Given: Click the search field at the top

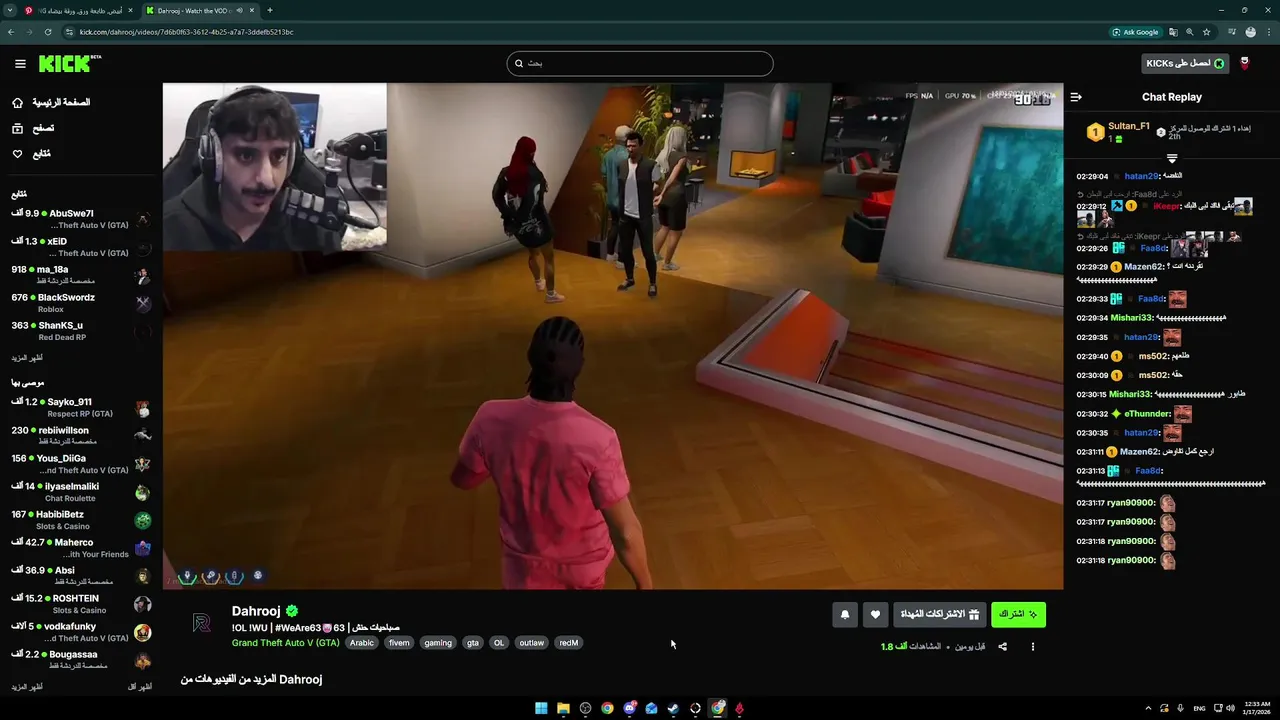Looking at the screenshot, I should [640, 63].
